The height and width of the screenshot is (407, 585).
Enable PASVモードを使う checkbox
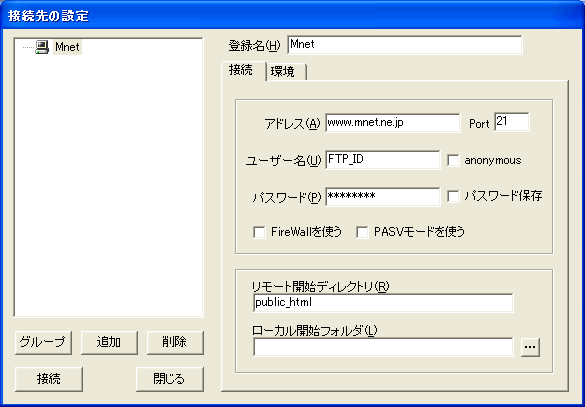click(362, 232)
